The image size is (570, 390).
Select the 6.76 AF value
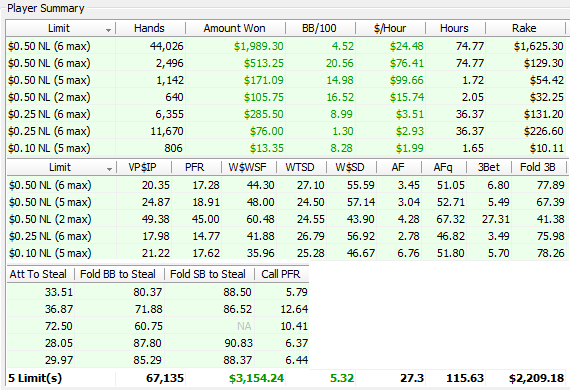408,253
